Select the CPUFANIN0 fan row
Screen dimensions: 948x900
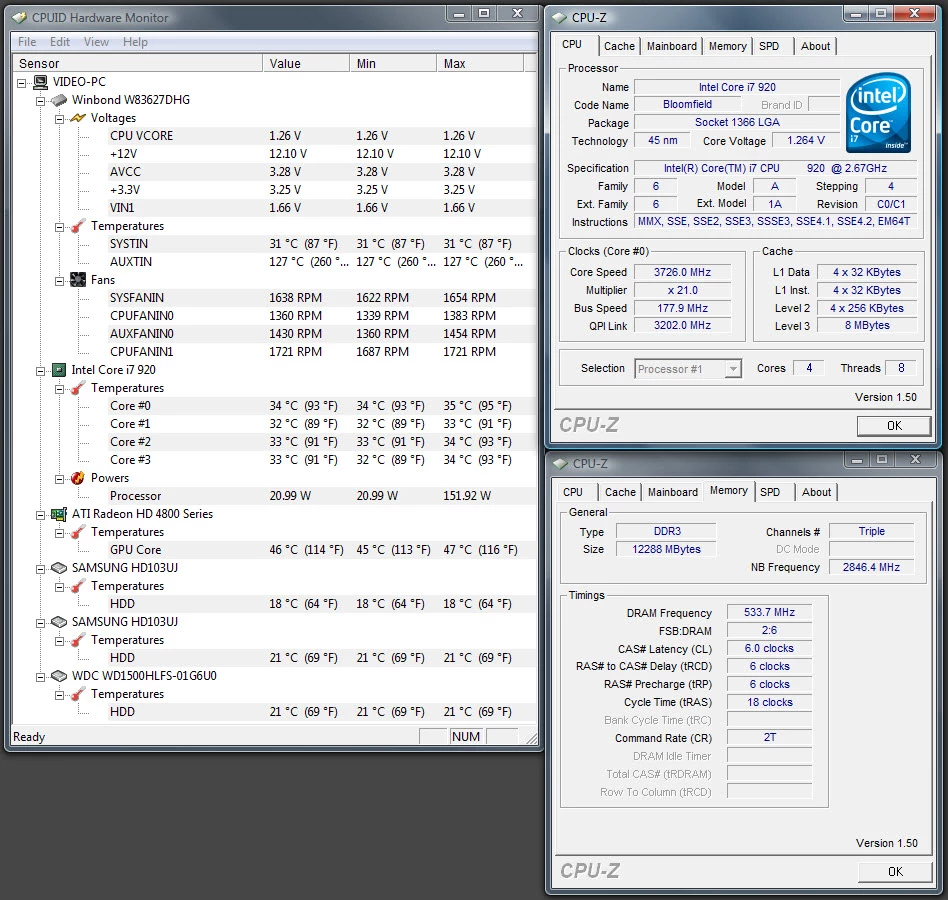pos(322,316)
